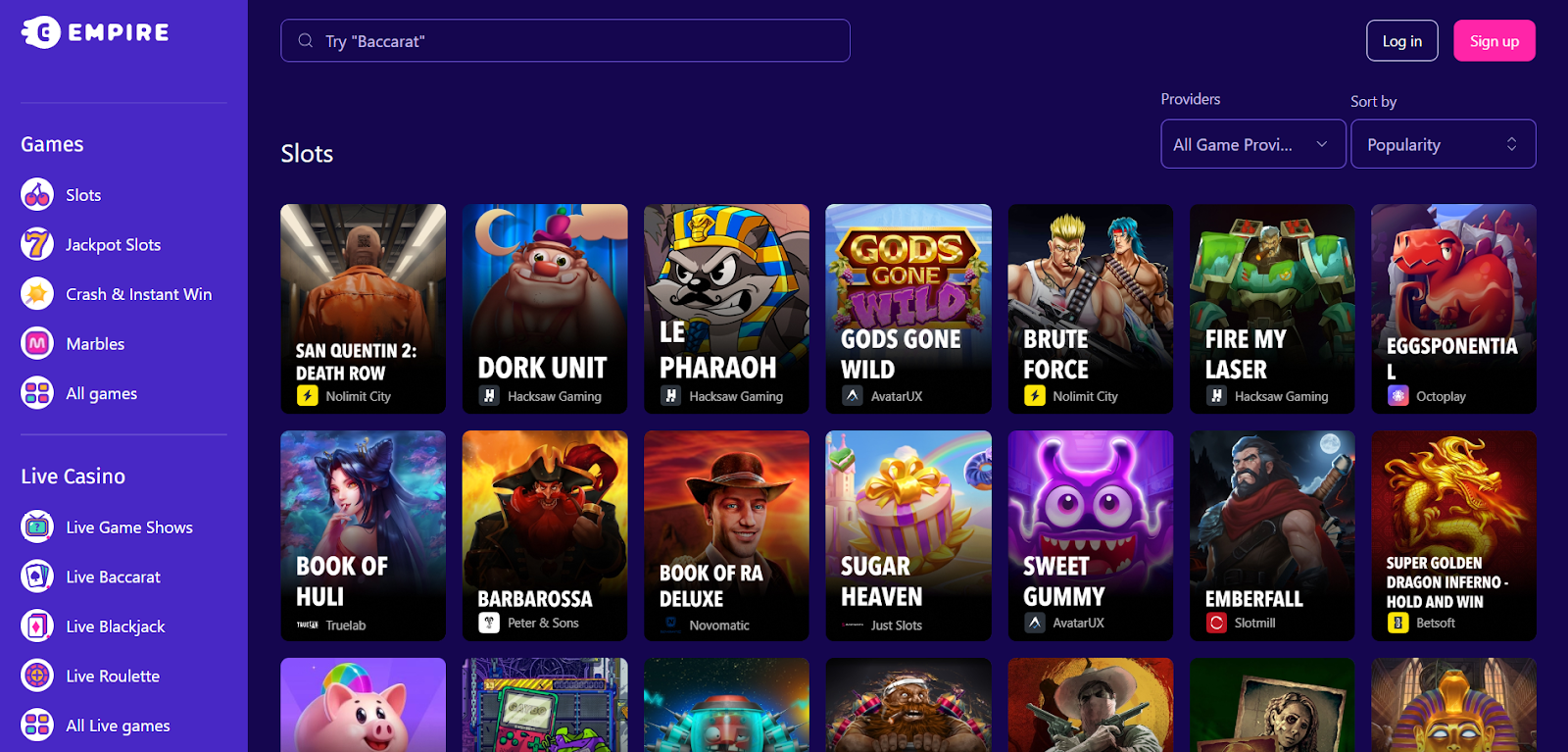The width and height of the screenshot is (1568, 752).
Task: Click the Log in button
Action: 1402,41
